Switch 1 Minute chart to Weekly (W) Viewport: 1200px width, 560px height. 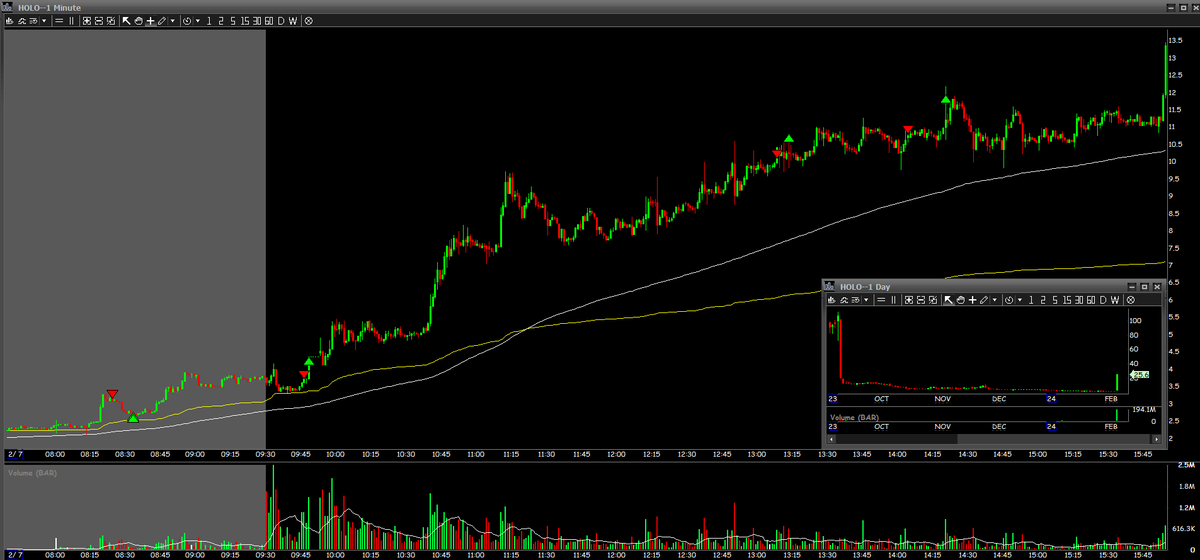(x=293, y=20)
